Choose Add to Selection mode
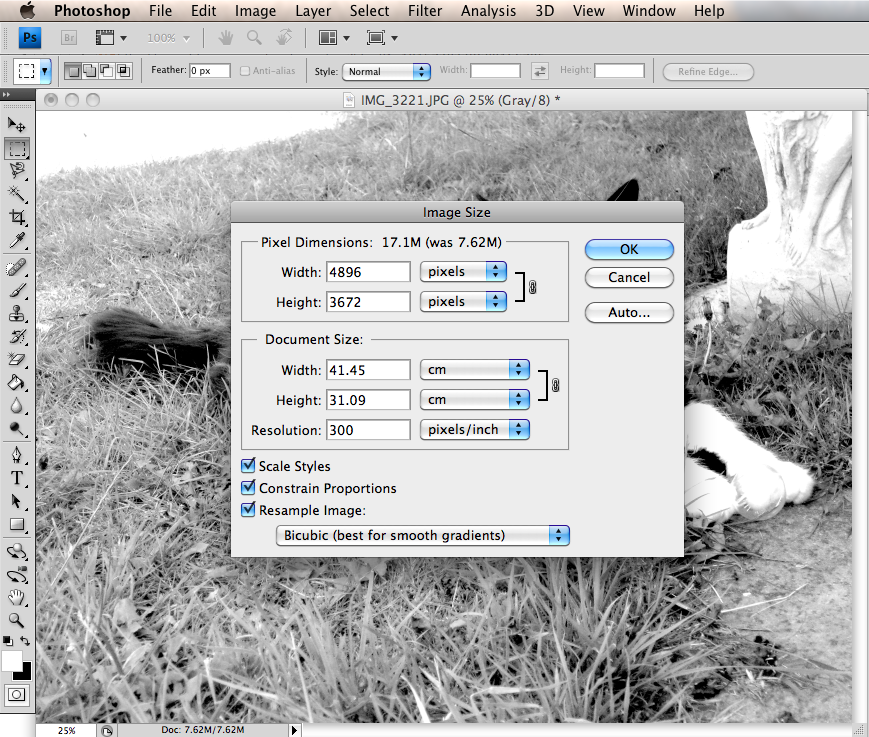 [89, 71]
